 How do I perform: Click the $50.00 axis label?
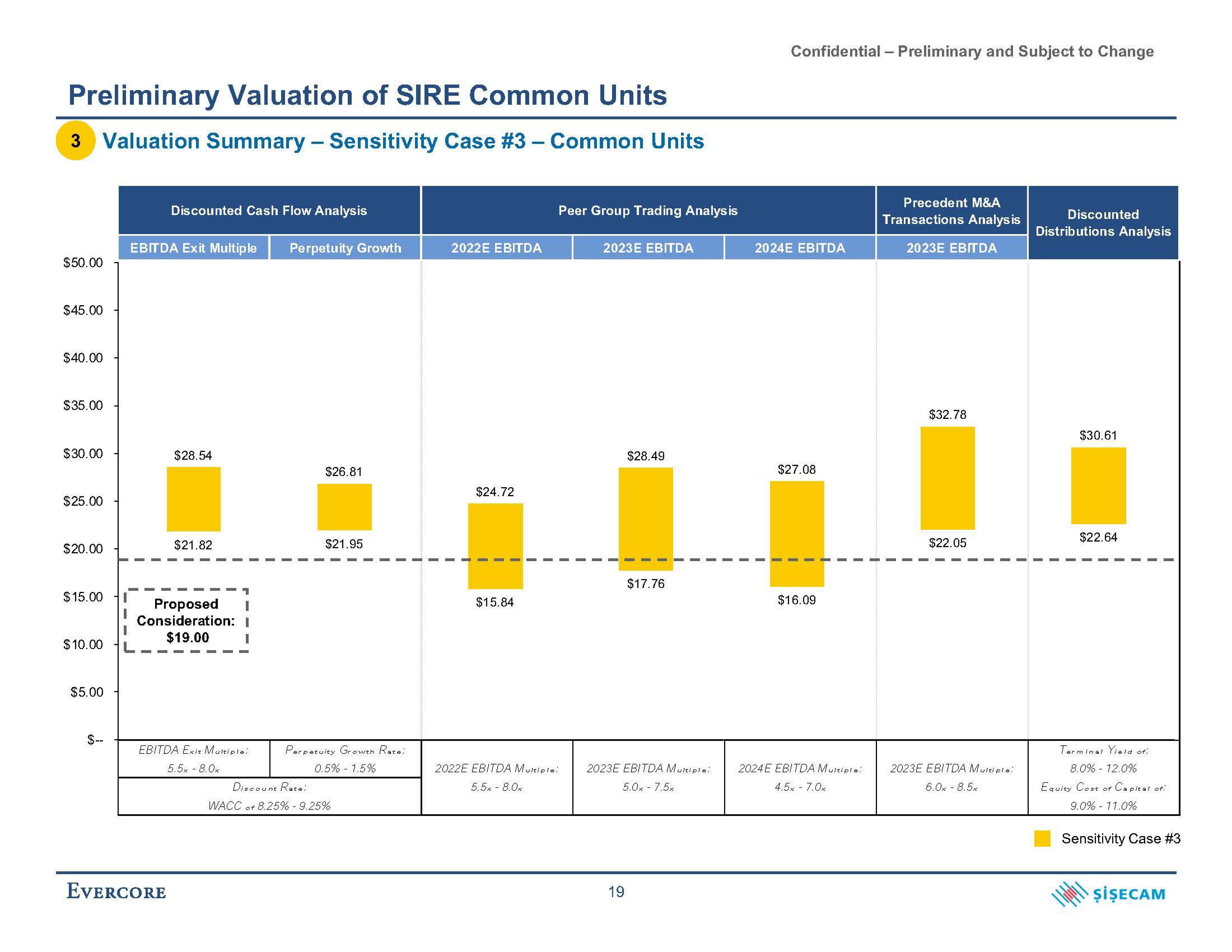(x=83, y=262)
